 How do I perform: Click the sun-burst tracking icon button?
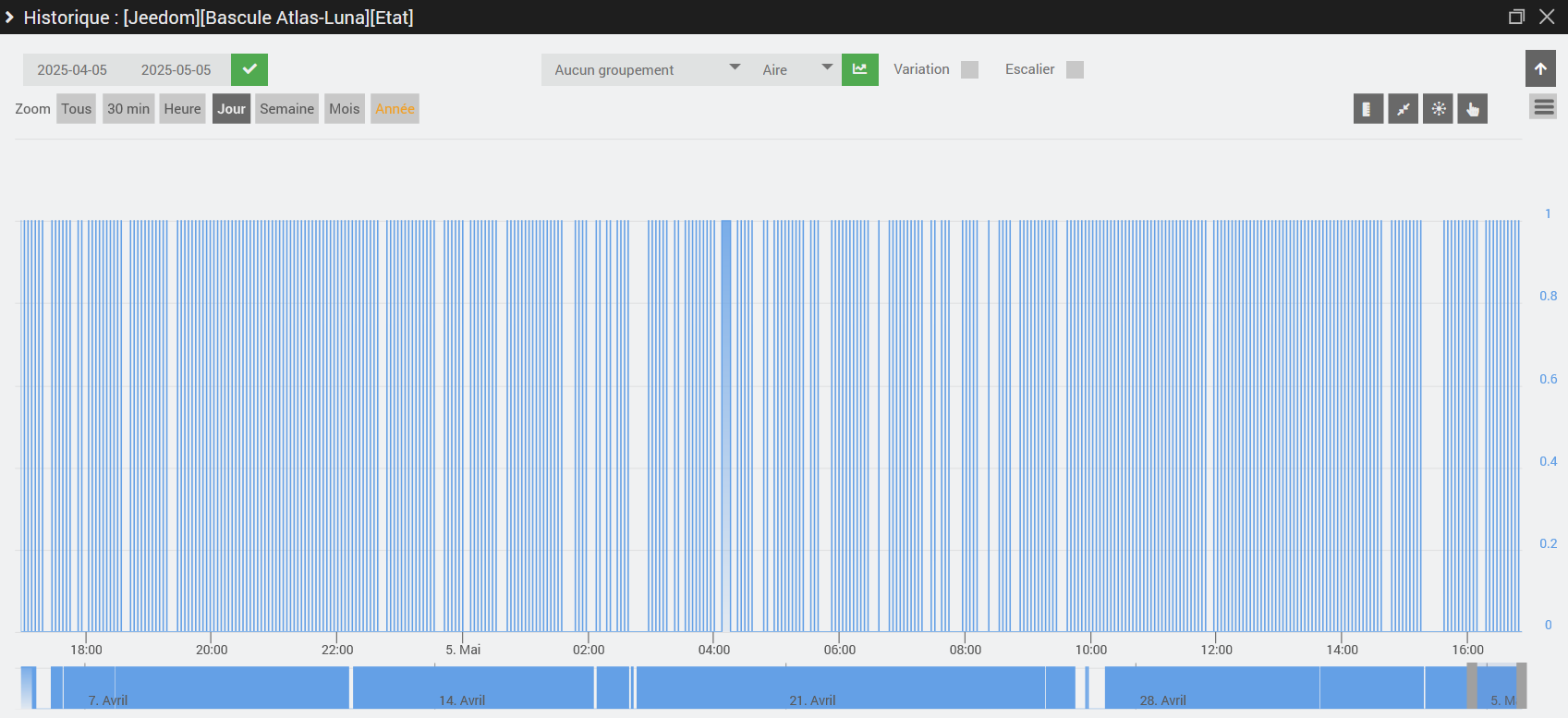tap(1438, 109)
